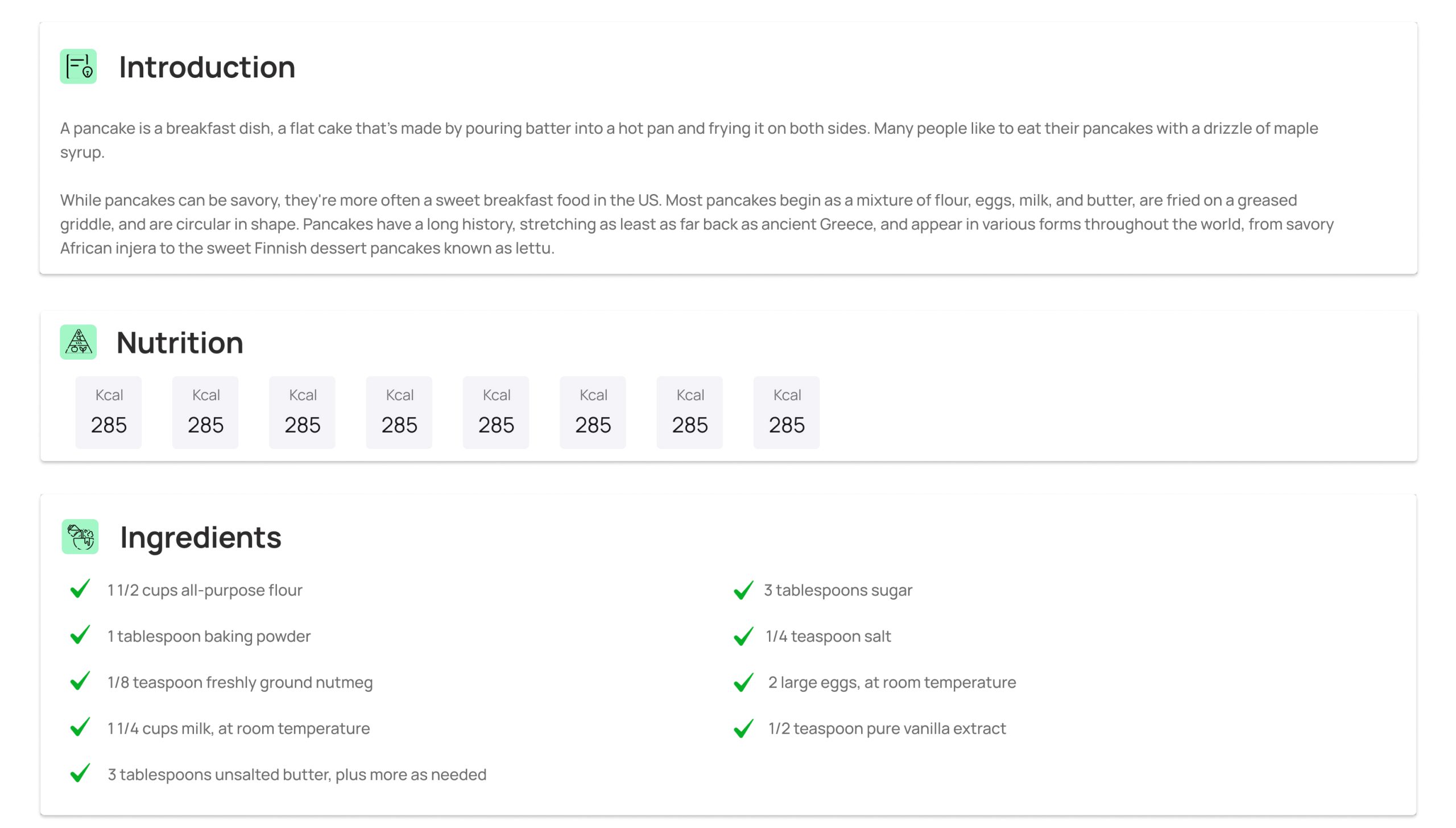Click the '3 tablespoons unsalted butter' text
The height and width of the screenshot is (828, 1456).
(x=297, y=775)
